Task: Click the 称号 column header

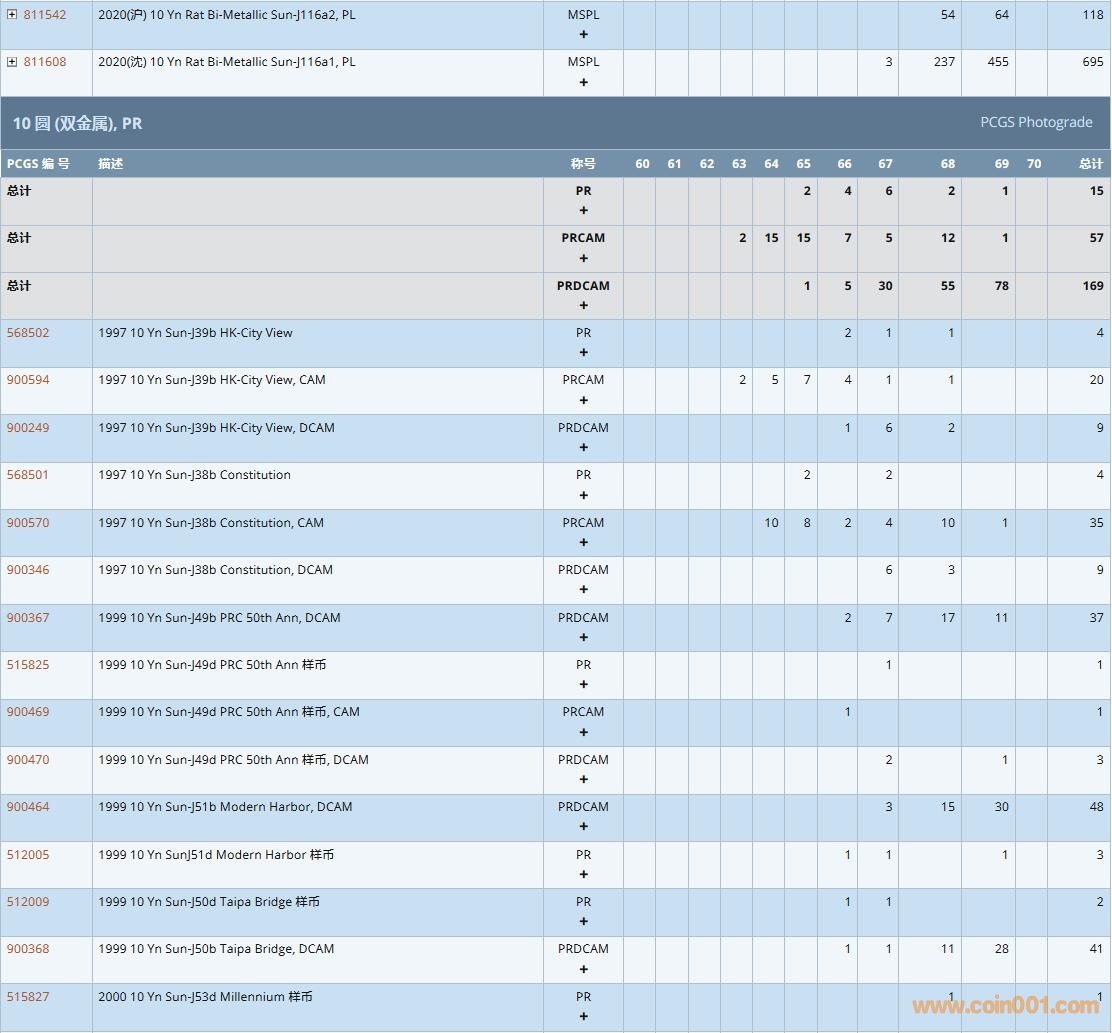Action: coord(583,164)
